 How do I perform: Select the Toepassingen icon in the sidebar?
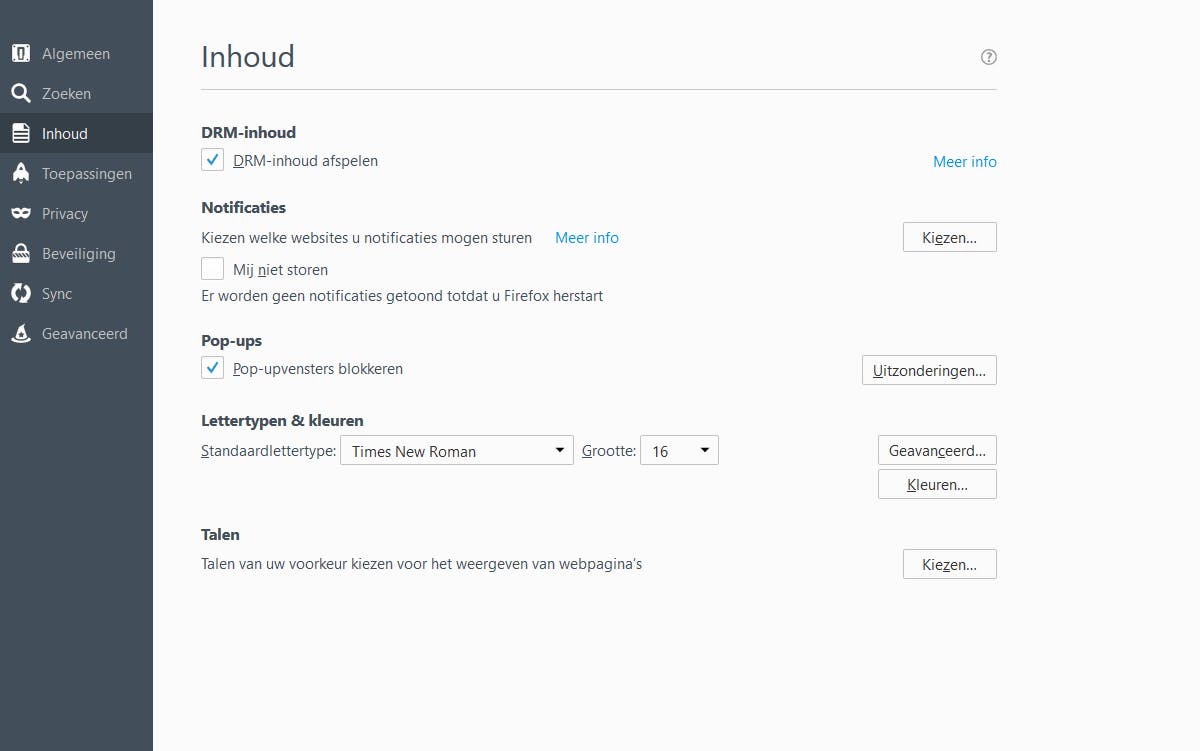[20, 173]
